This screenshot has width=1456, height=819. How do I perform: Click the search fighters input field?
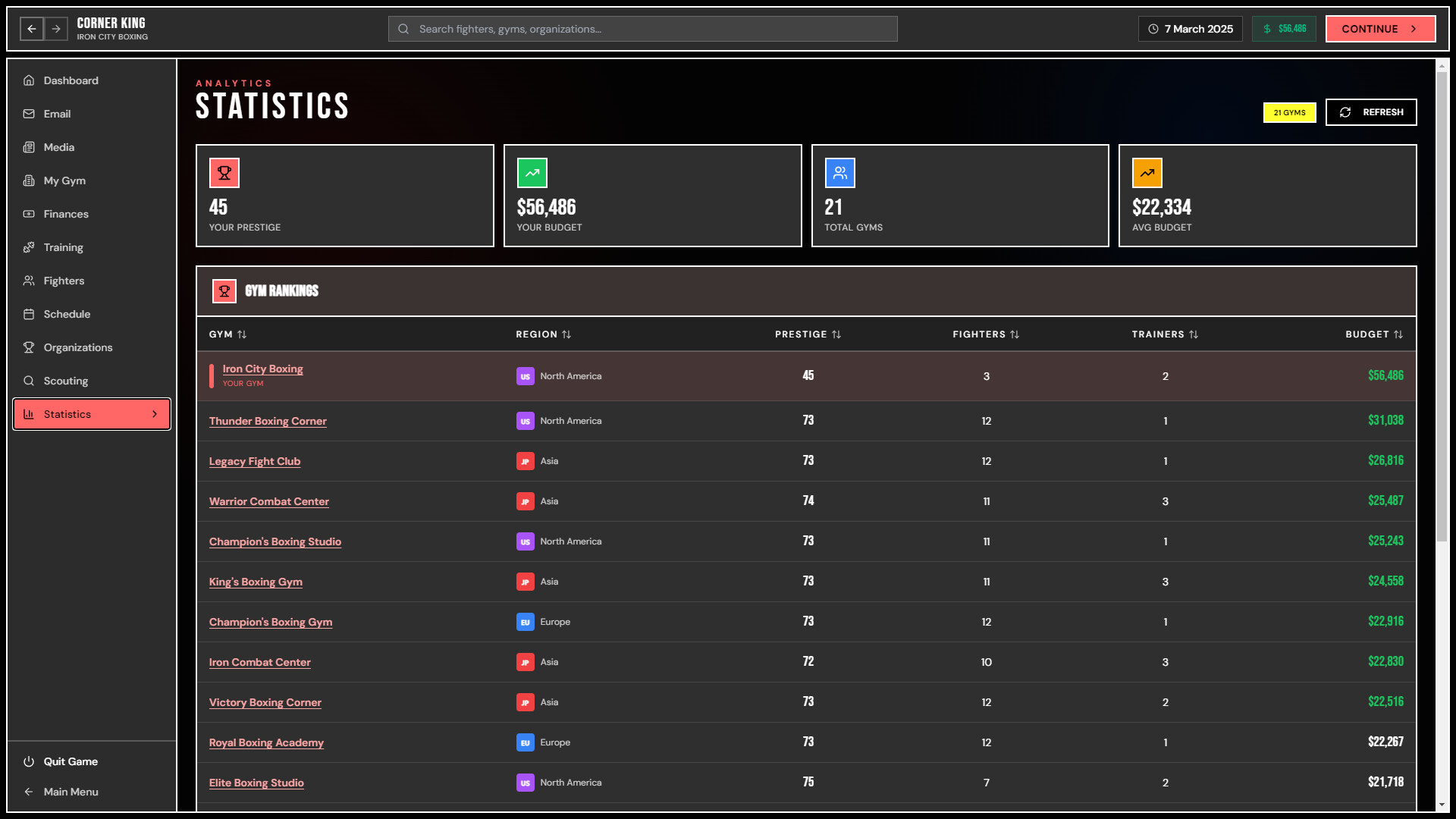coord(642,29)
